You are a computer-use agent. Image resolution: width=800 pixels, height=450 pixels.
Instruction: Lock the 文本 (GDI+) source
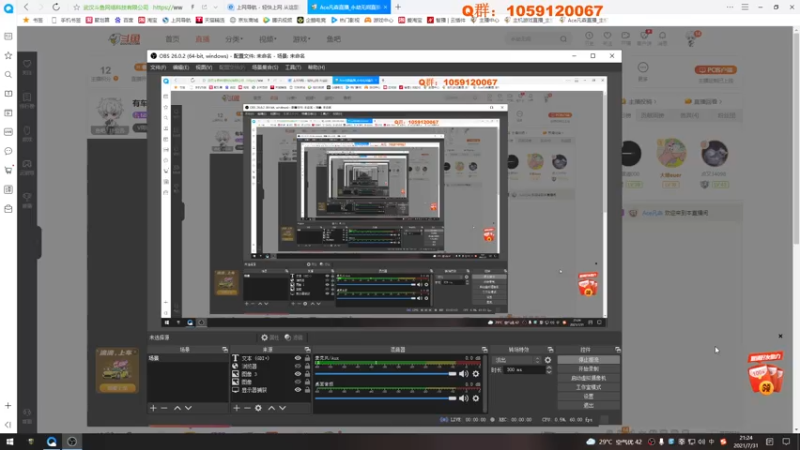click(x=307, y=358)
